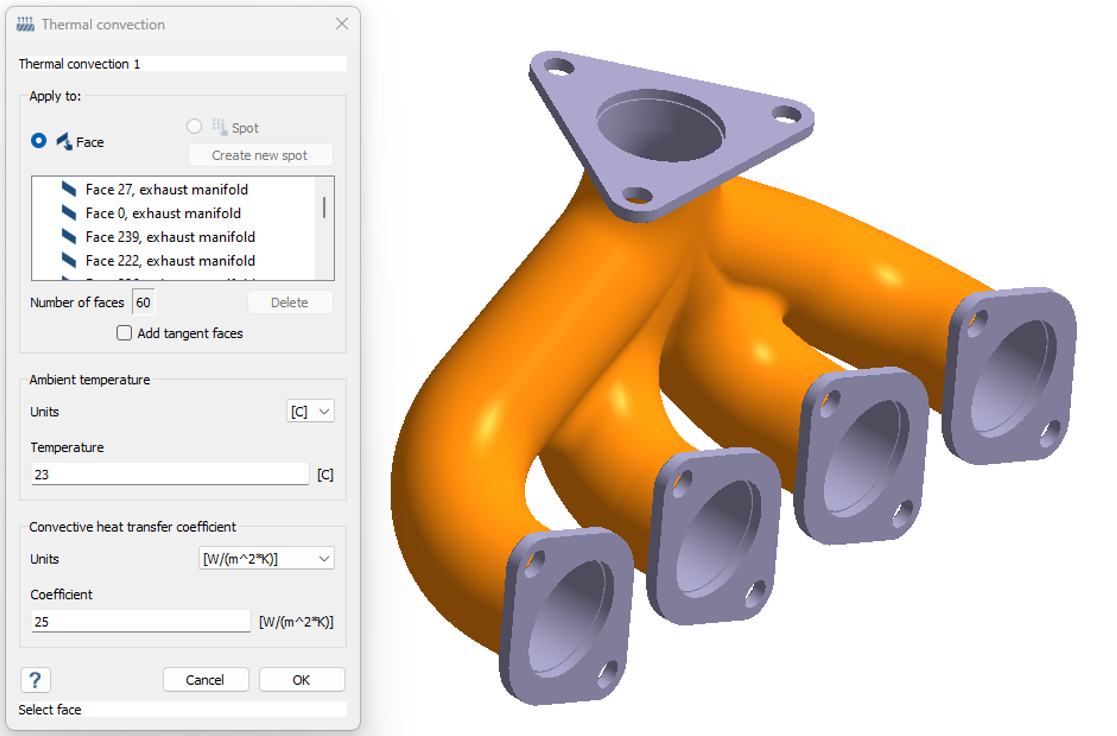
Task: Select Face 239, exhaust manifold in list
Action: (170, 237)
